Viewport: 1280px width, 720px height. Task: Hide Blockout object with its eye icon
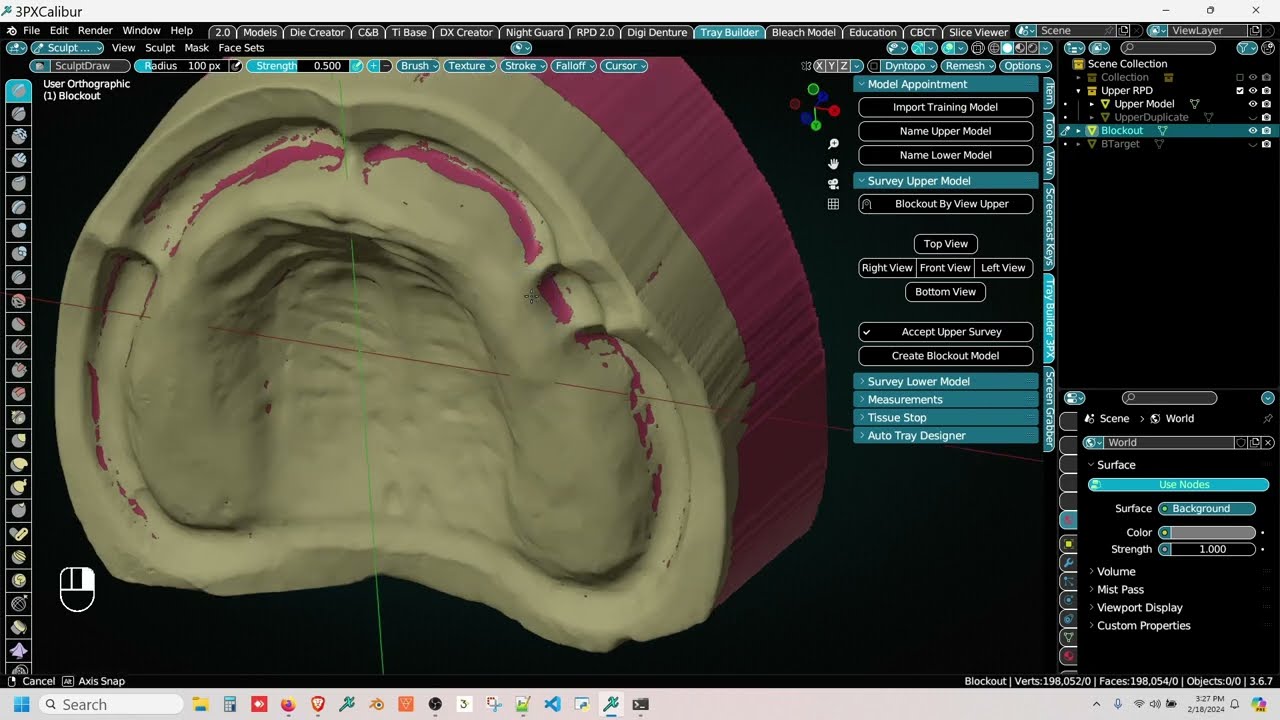pos(1253,131)
